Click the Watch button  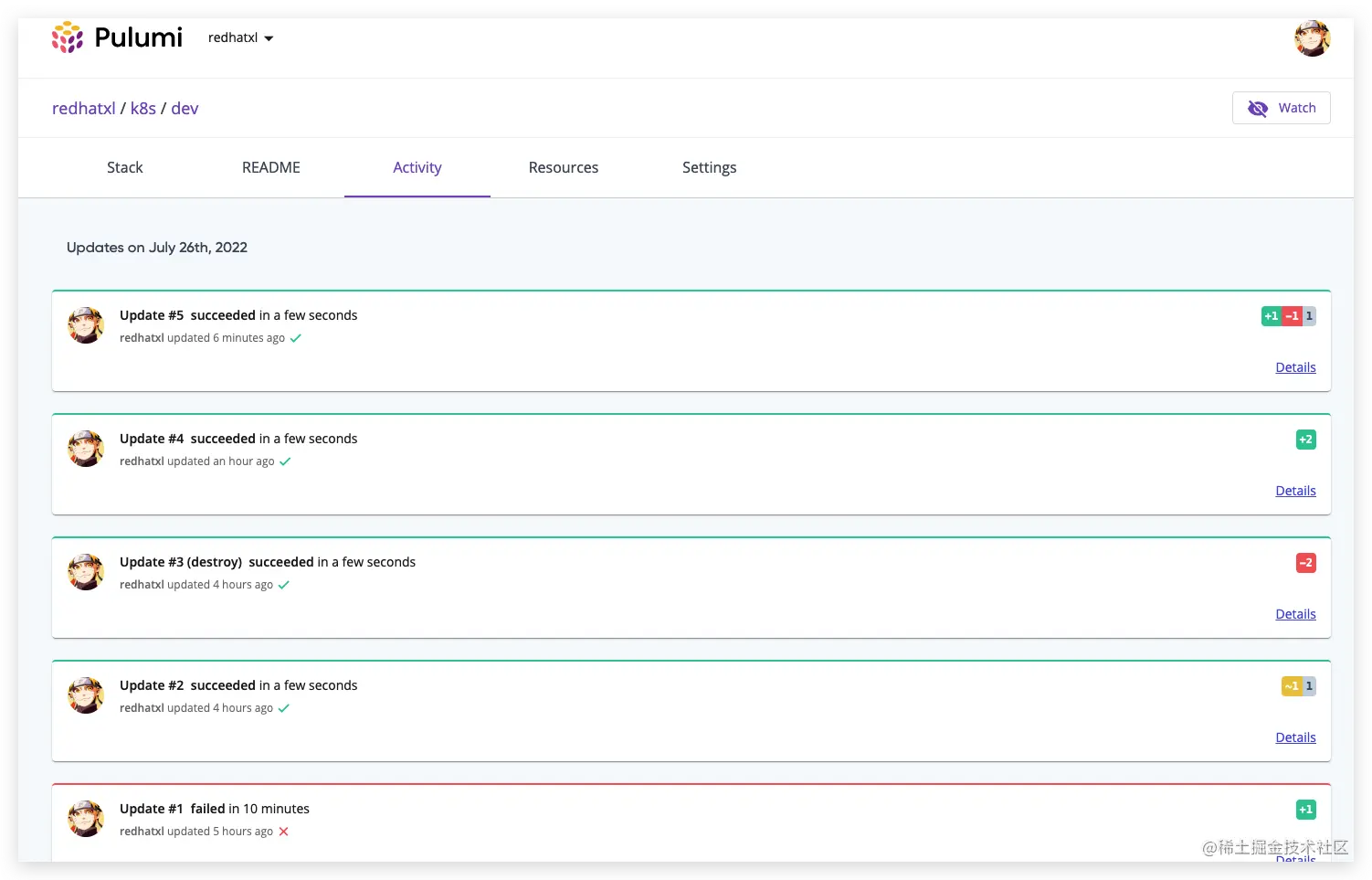pos(1281,108)
